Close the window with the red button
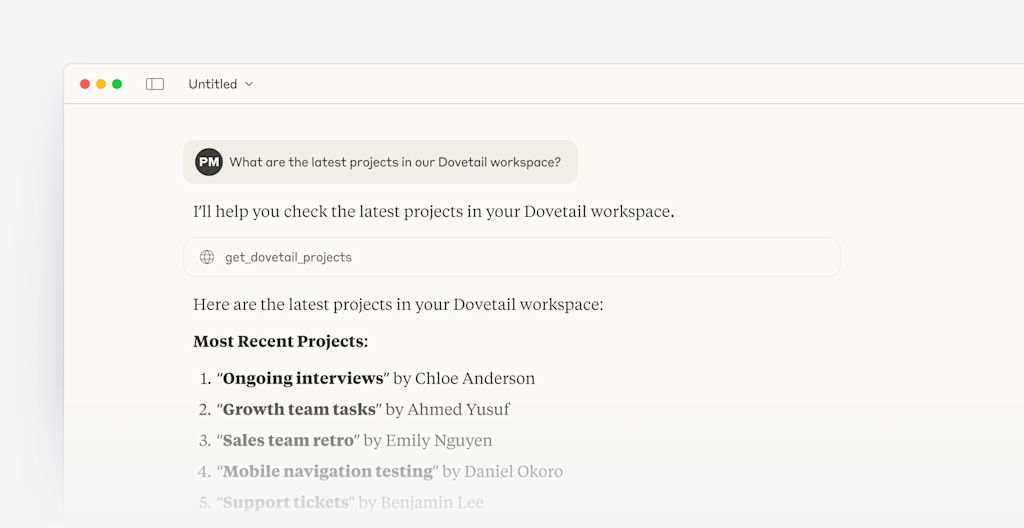The height and width of the screenshot is (528, 1024). coord(85,84)
